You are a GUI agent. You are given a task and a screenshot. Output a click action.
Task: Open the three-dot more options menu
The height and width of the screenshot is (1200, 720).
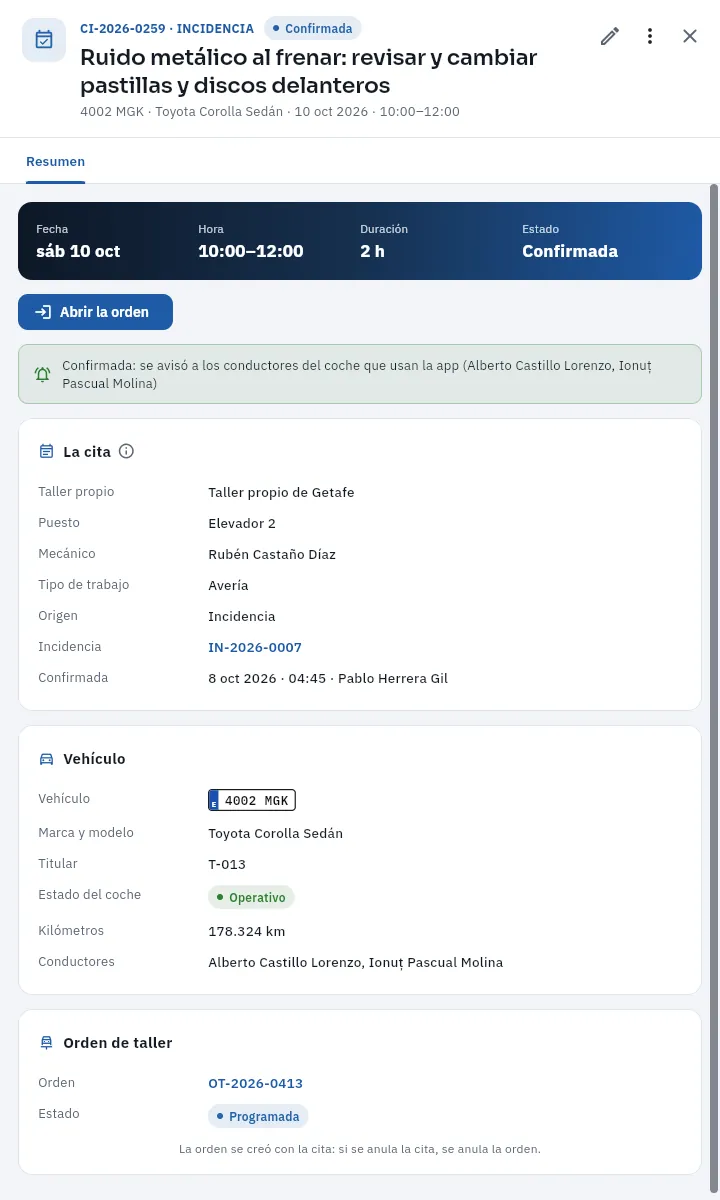point(650,36)
